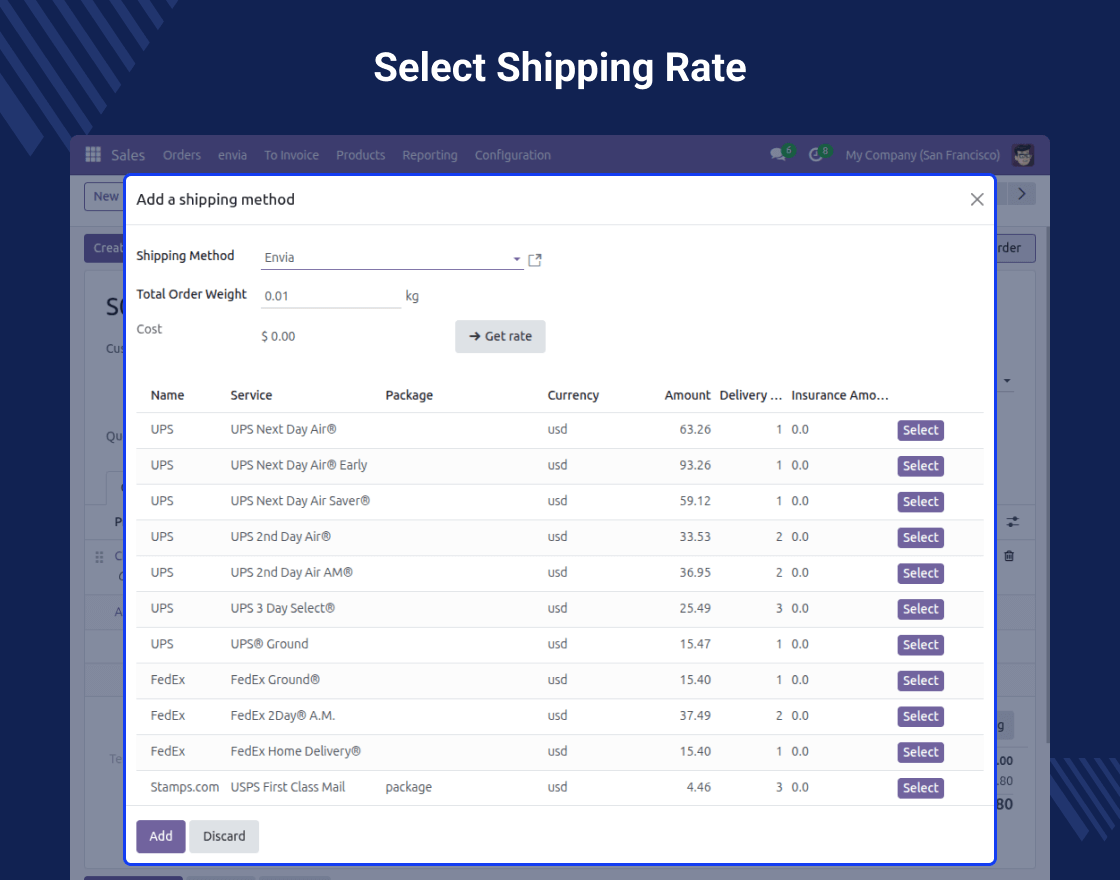Select UPS 2nd Day Air AM® rate
The height and width of the screenshot is (880, 1120).
pyautogui.click(x=920, y=573)
